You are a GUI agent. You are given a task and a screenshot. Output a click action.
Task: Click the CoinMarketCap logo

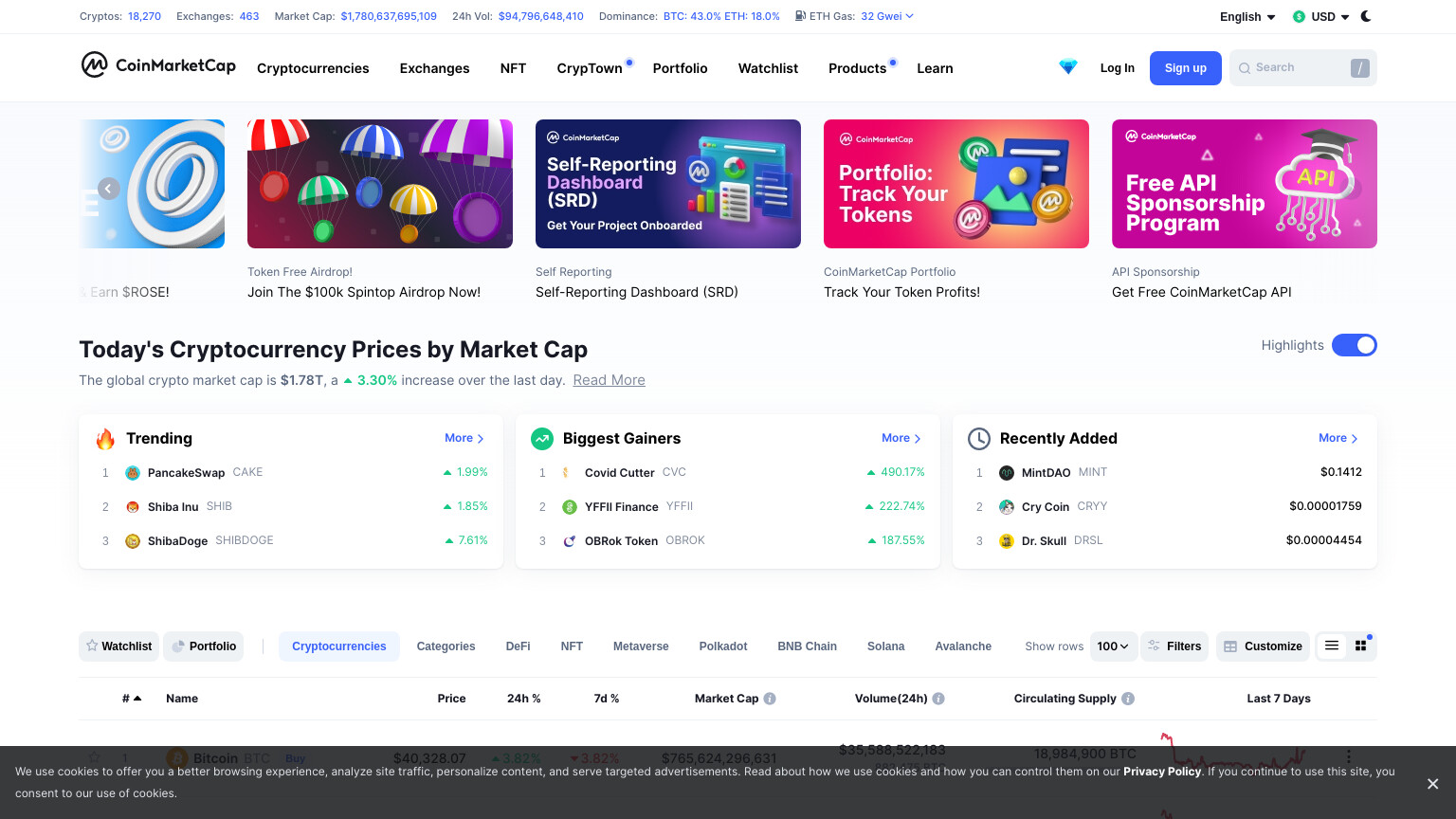(x=158, y=64)
